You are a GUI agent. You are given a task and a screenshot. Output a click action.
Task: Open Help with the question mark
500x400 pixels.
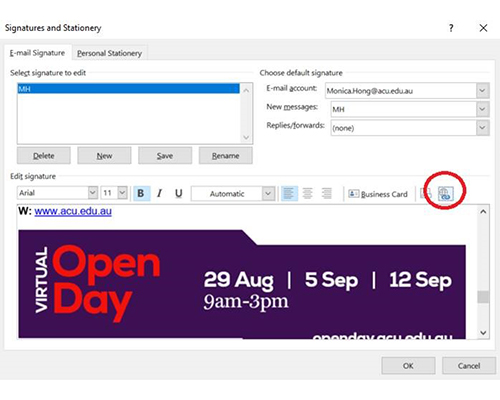pyautogui.click(x=451, y=28)
